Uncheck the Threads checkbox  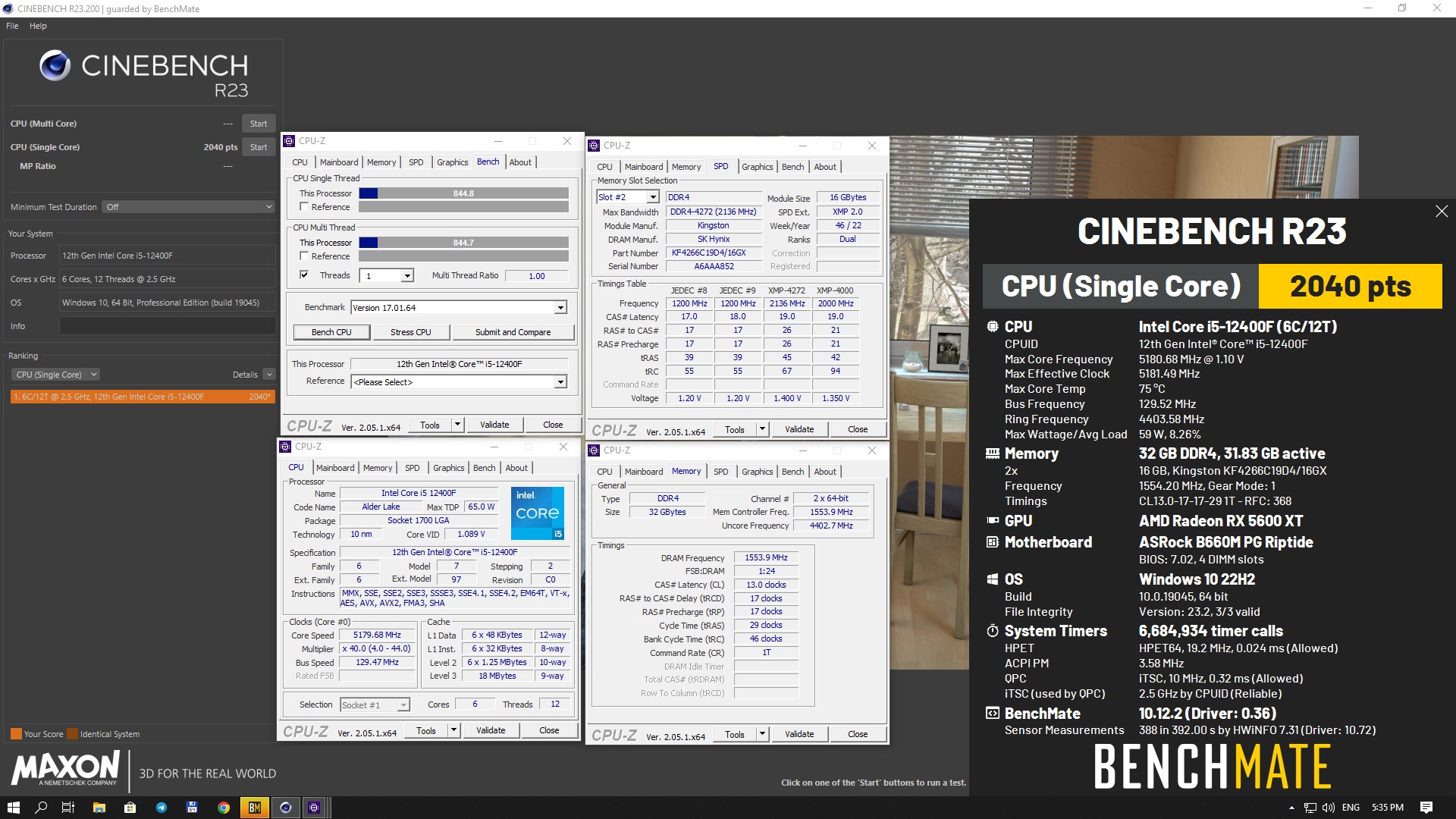tap(304, 275)
